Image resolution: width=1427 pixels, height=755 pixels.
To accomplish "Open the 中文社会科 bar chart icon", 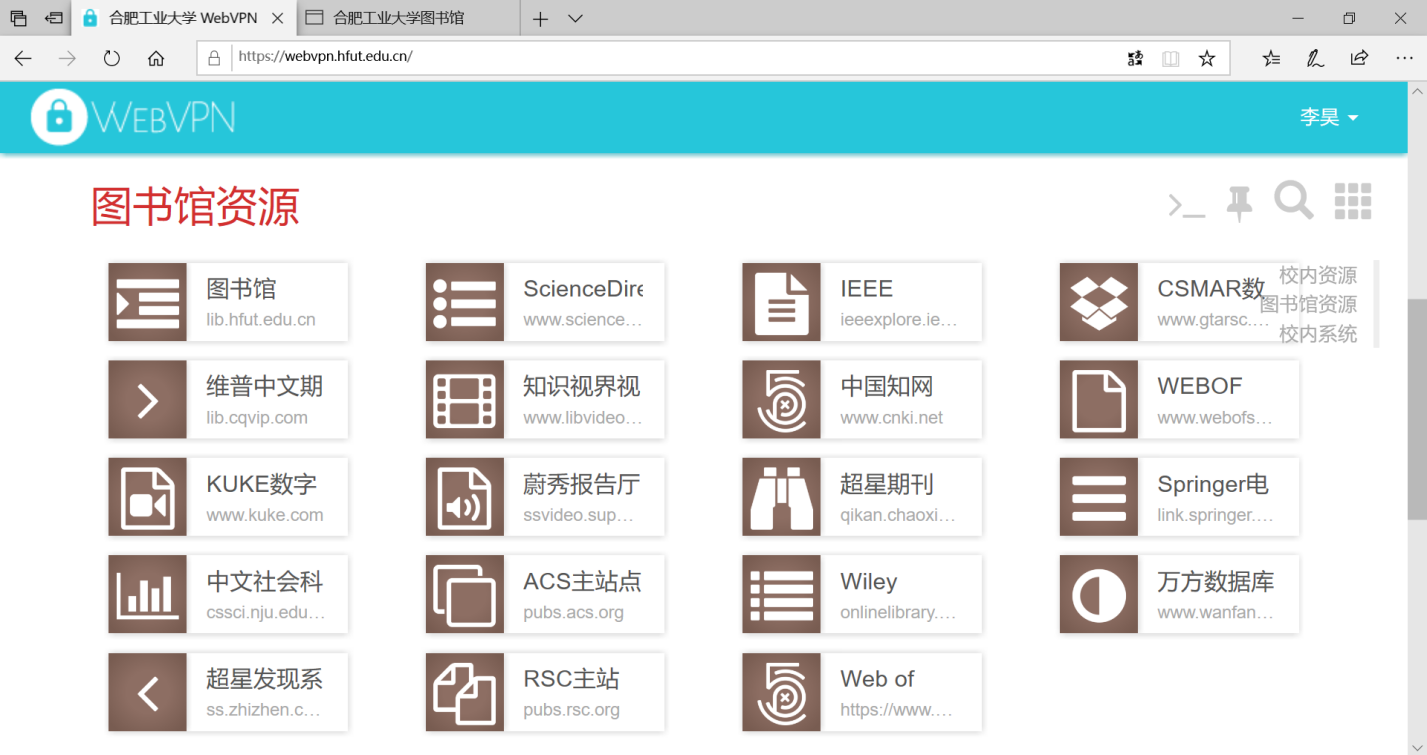I will point(148,594).
